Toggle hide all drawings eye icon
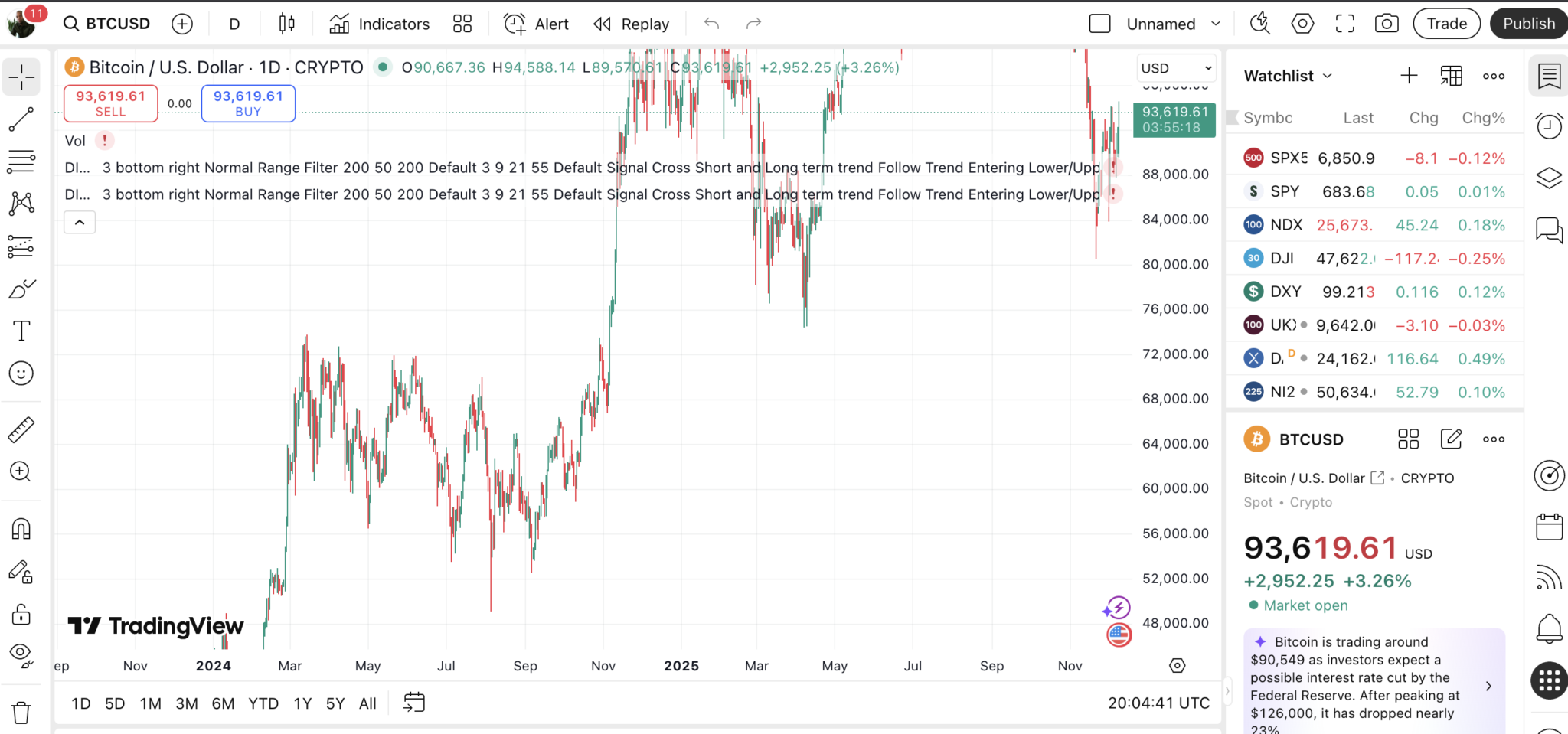 [x=21, y=654]
